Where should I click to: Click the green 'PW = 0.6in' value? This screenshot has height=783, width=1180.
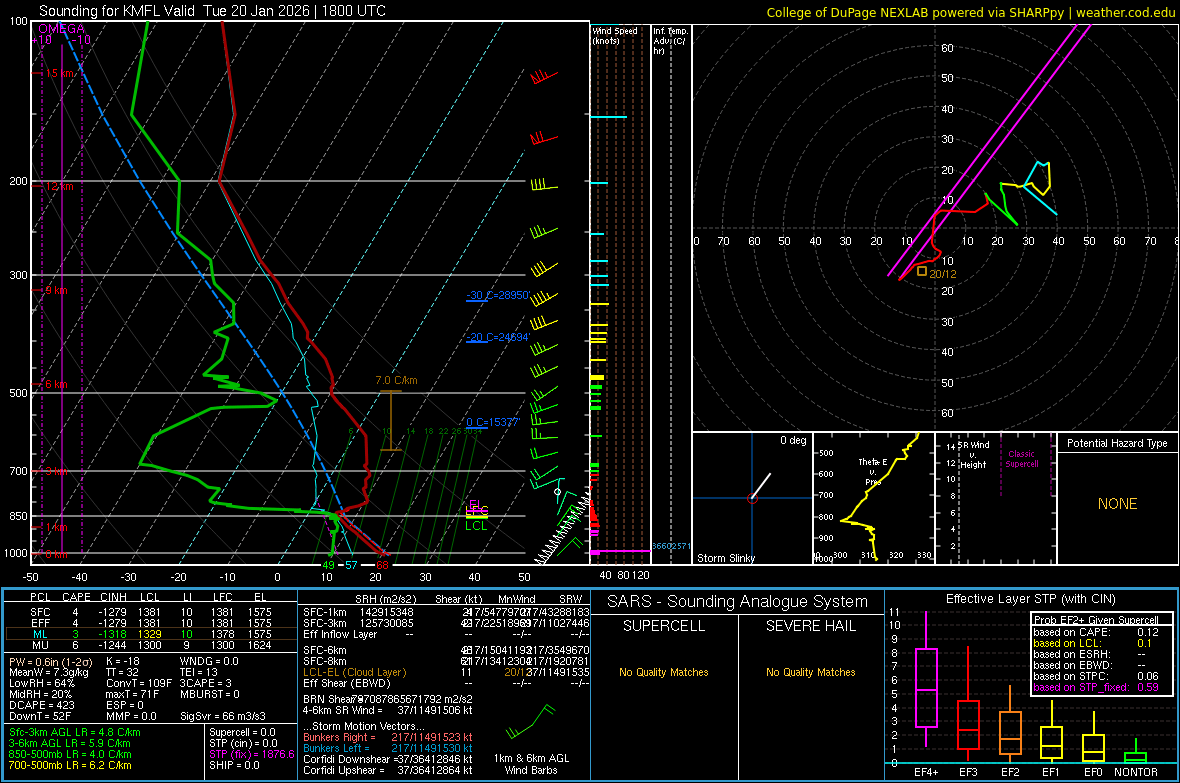(x=52, y=661)
